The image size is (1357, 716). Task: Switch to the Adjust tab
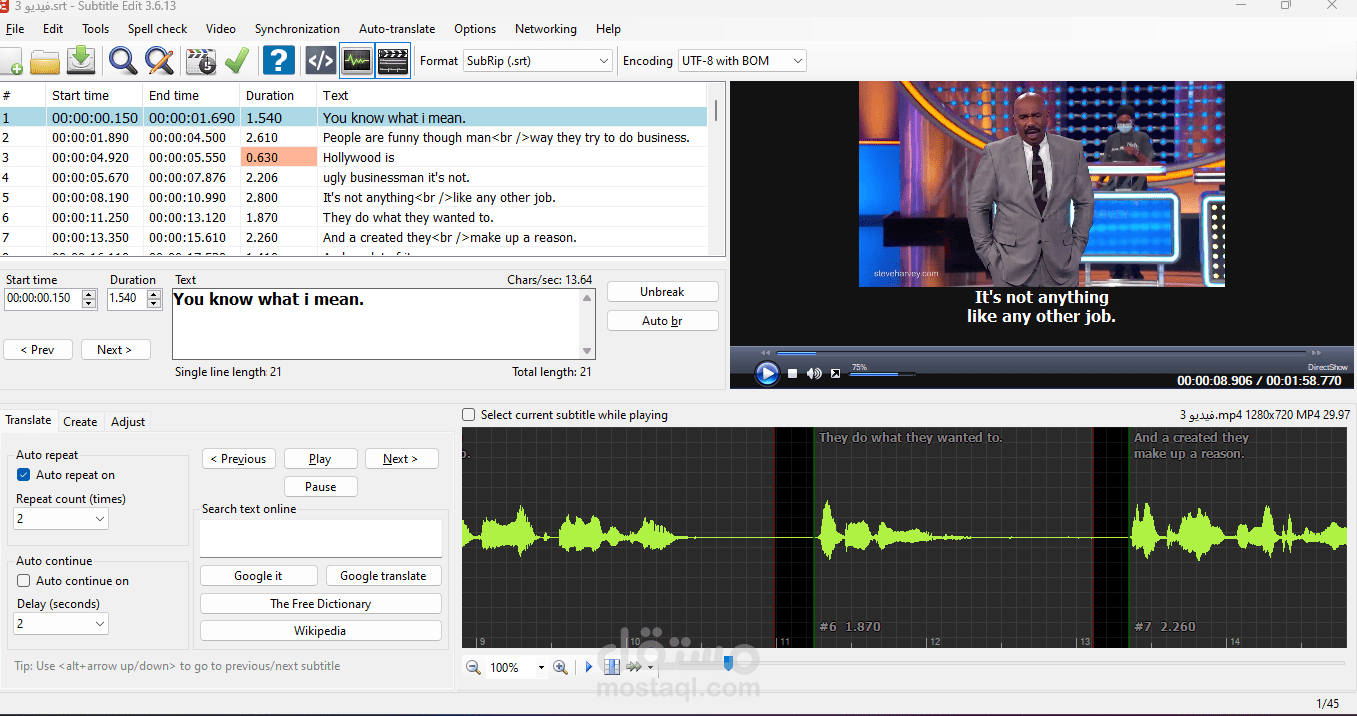128,422
